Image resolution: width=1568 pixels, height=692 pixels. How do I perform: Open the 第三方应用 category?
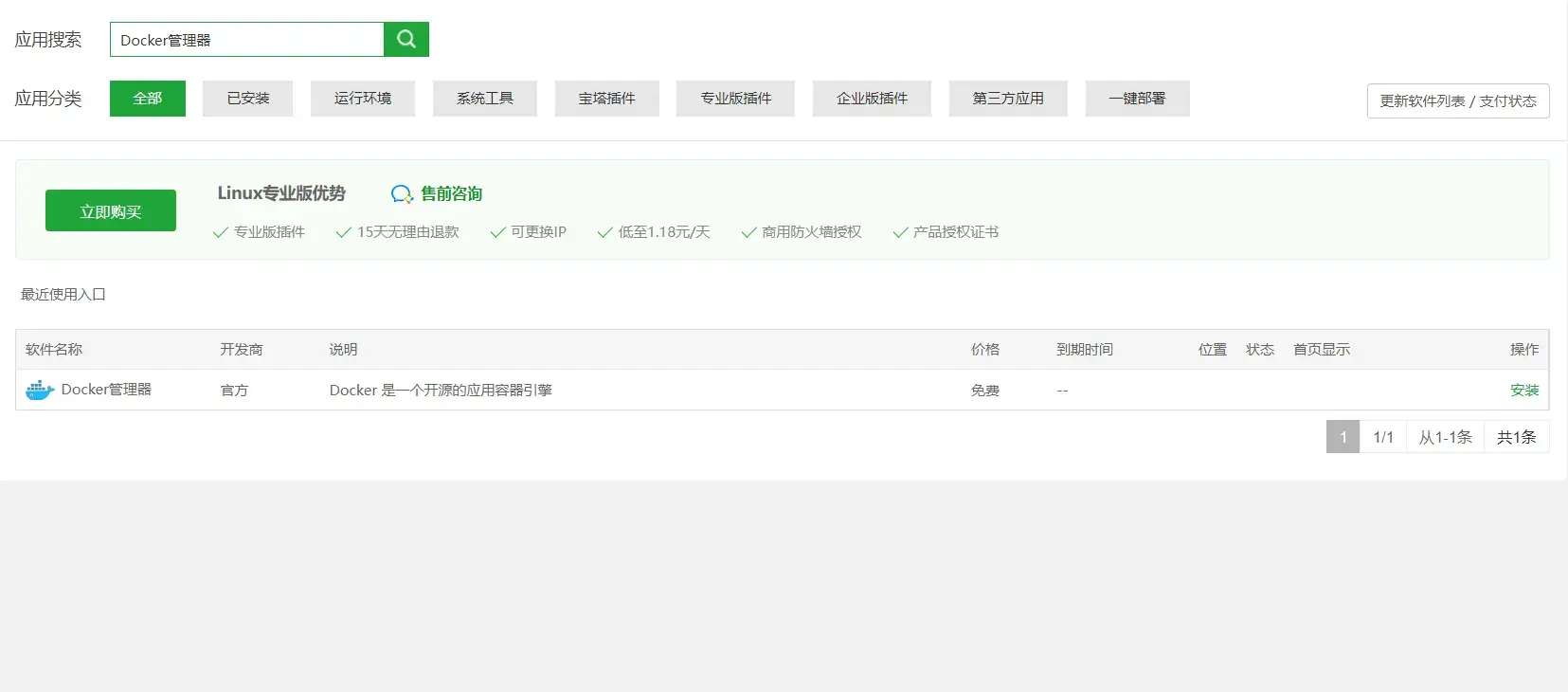(1009, 99)
